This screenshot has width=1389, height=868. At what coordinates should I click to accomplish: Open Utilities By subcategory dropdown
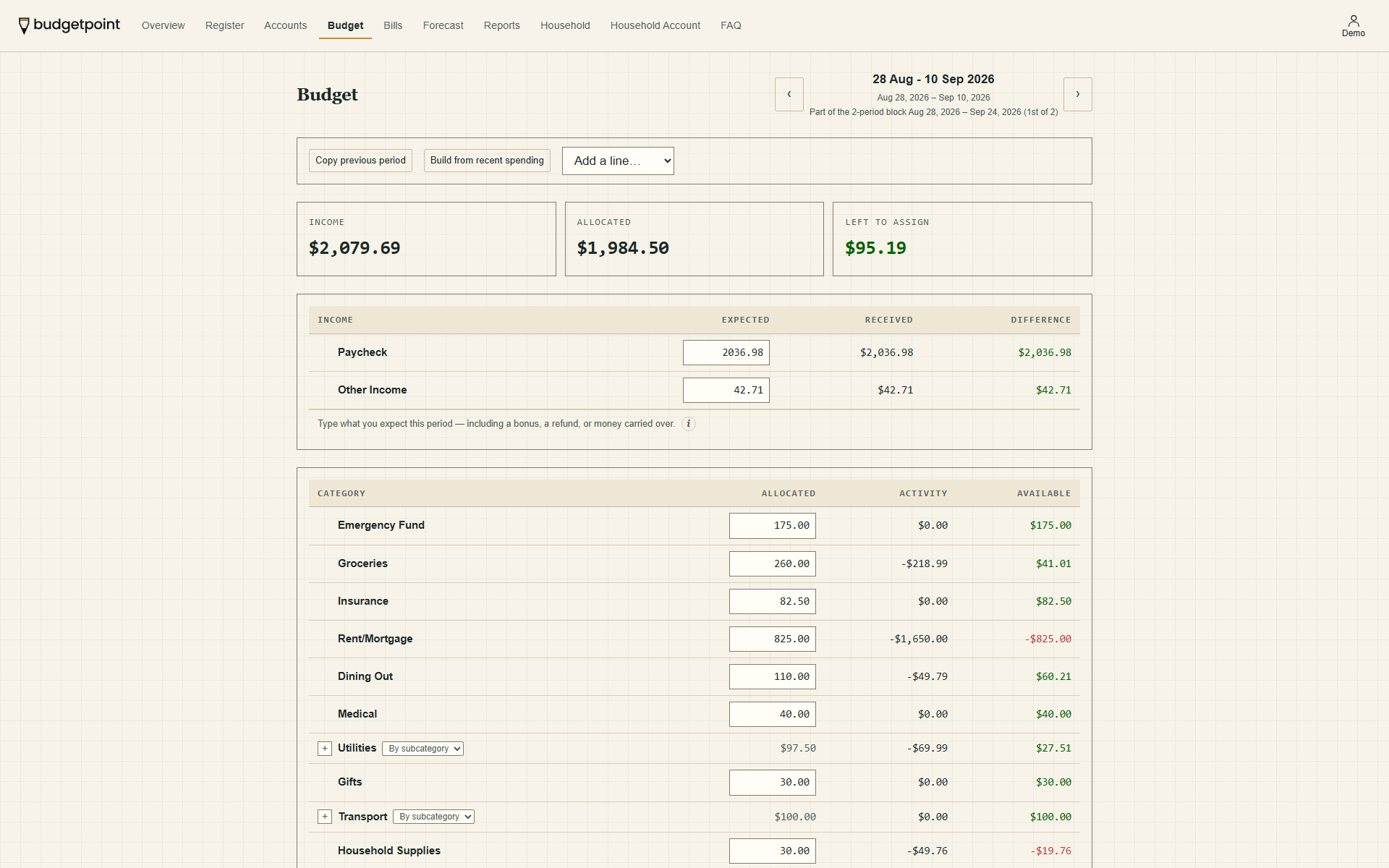tap(422, 749)
